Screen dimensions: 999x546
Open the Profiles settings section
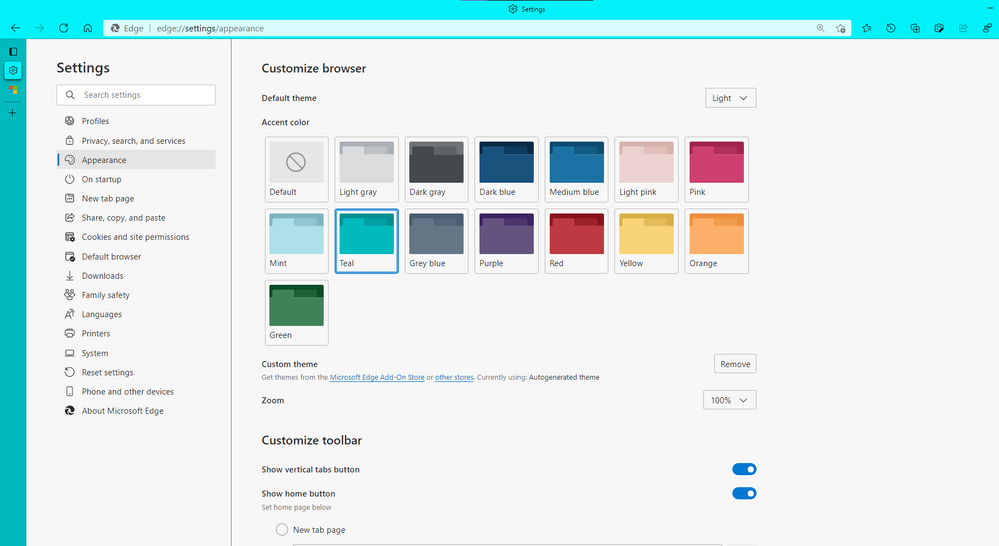click(136, 121)
